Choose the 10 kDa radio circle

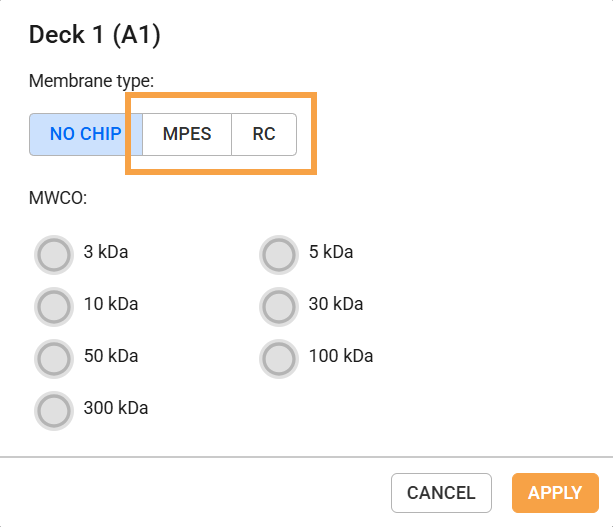(x=53, y=304)
